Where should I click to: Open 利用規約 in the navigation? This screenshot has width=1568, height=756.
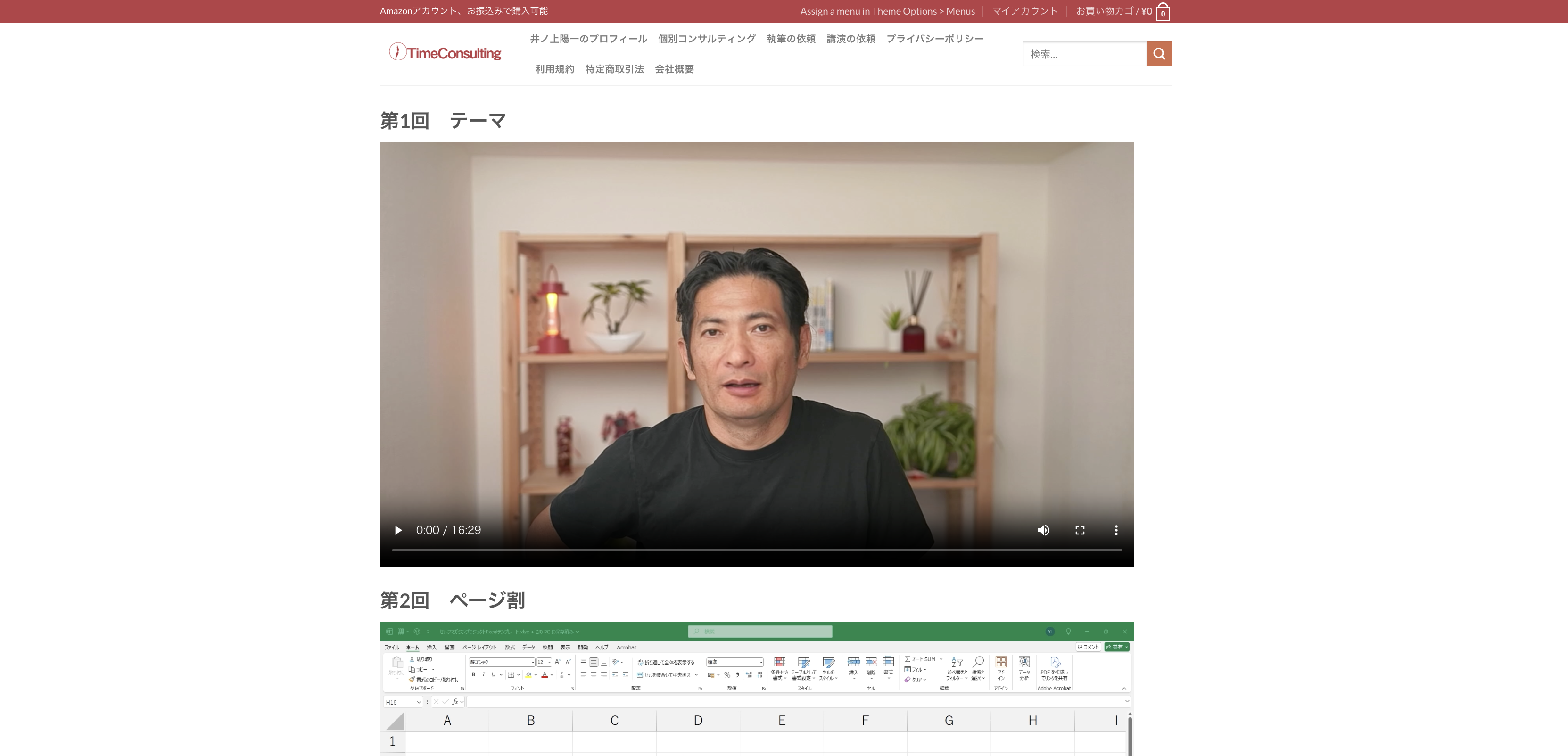(x=554, y=69)
